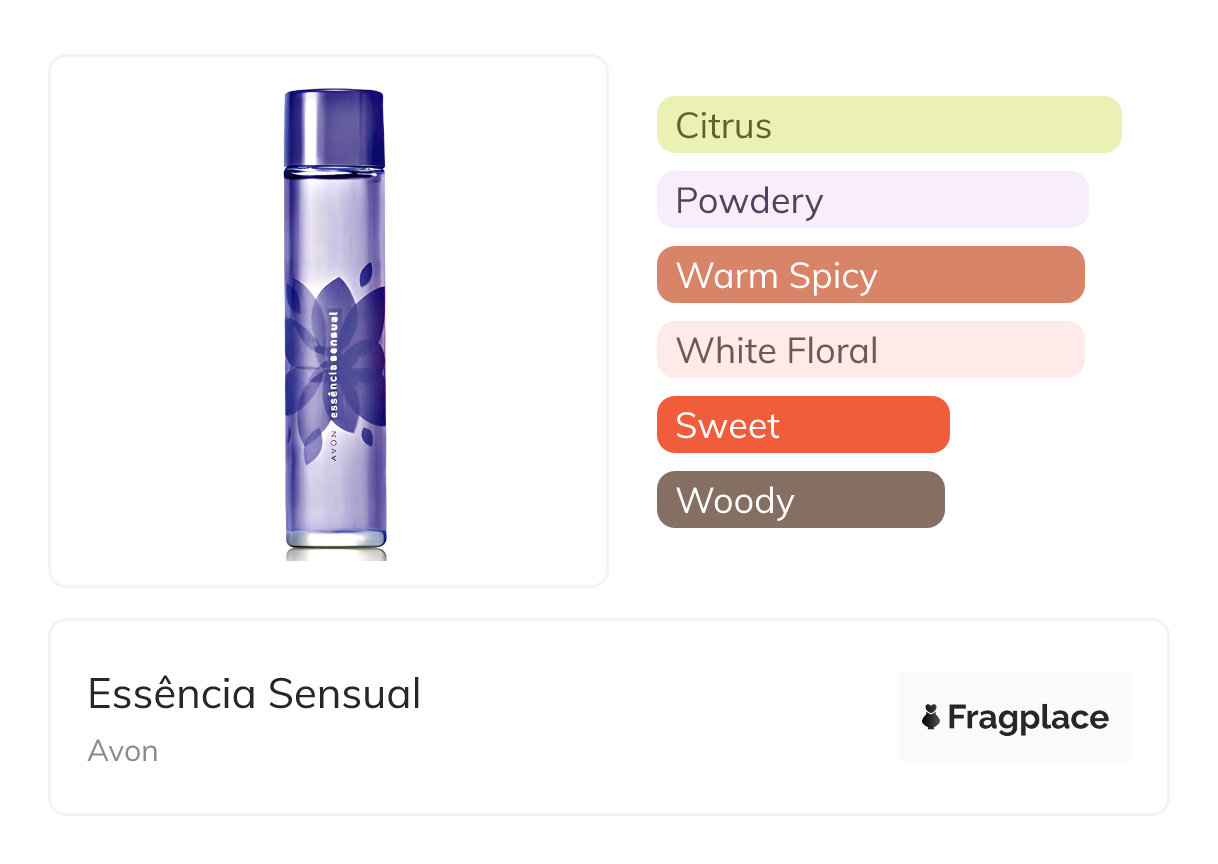Click the Sweet accord bar
This screenshot has width=1218, height=864.
click(x=802, y=425)
